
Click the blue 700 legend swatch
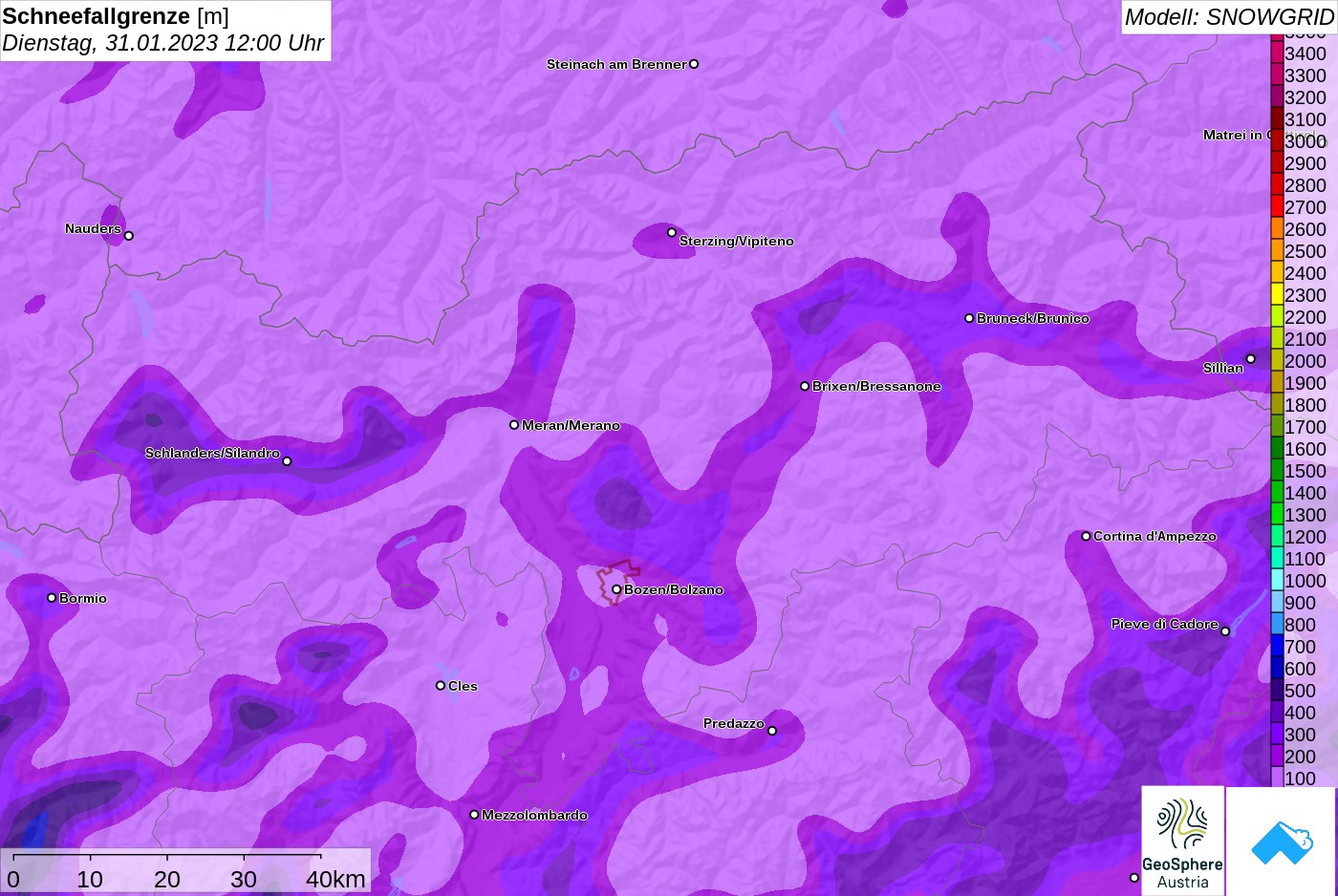[x=1277, y=646]
